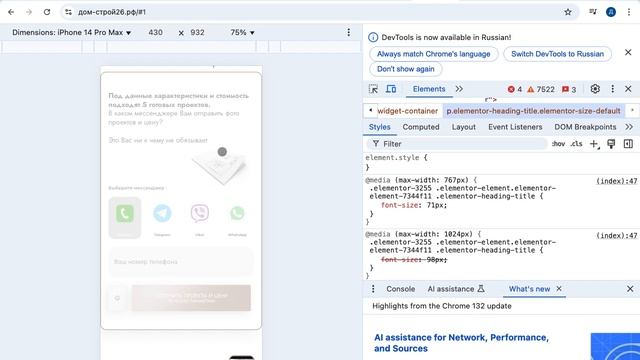This screenshot has height=360, width=640.
Task: Click the viewport height field 932
Action: pos(197,33)
